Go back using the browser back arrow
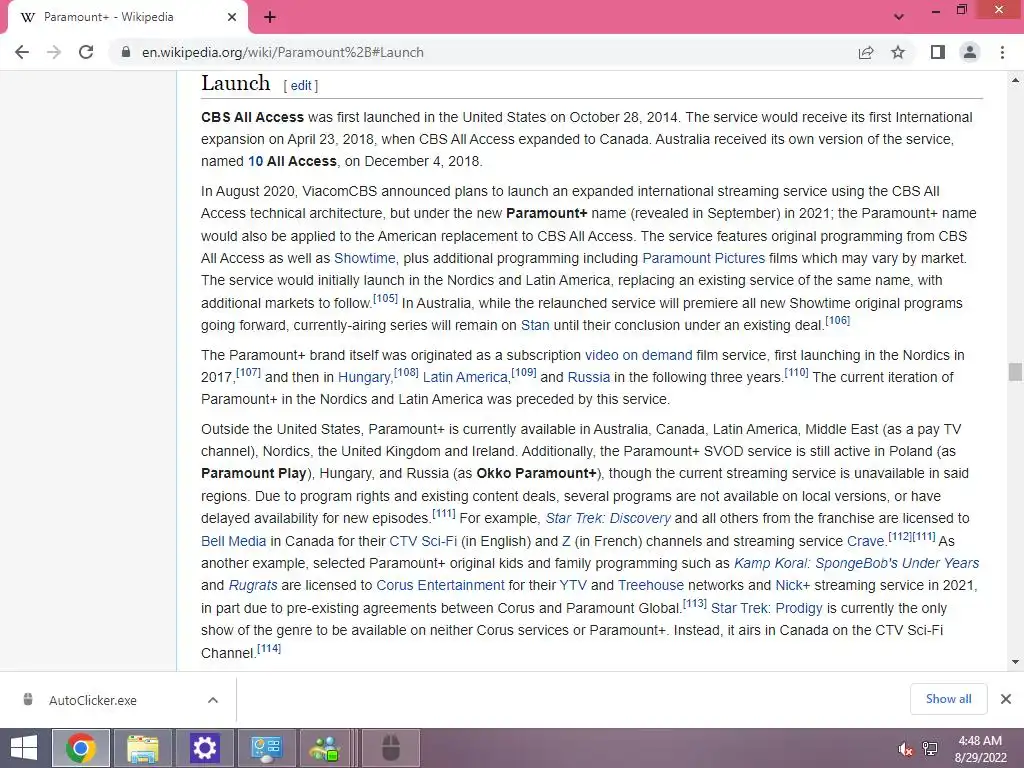Image resolution: width=1024 pixels, height=768 pixels. pos(22,52)
